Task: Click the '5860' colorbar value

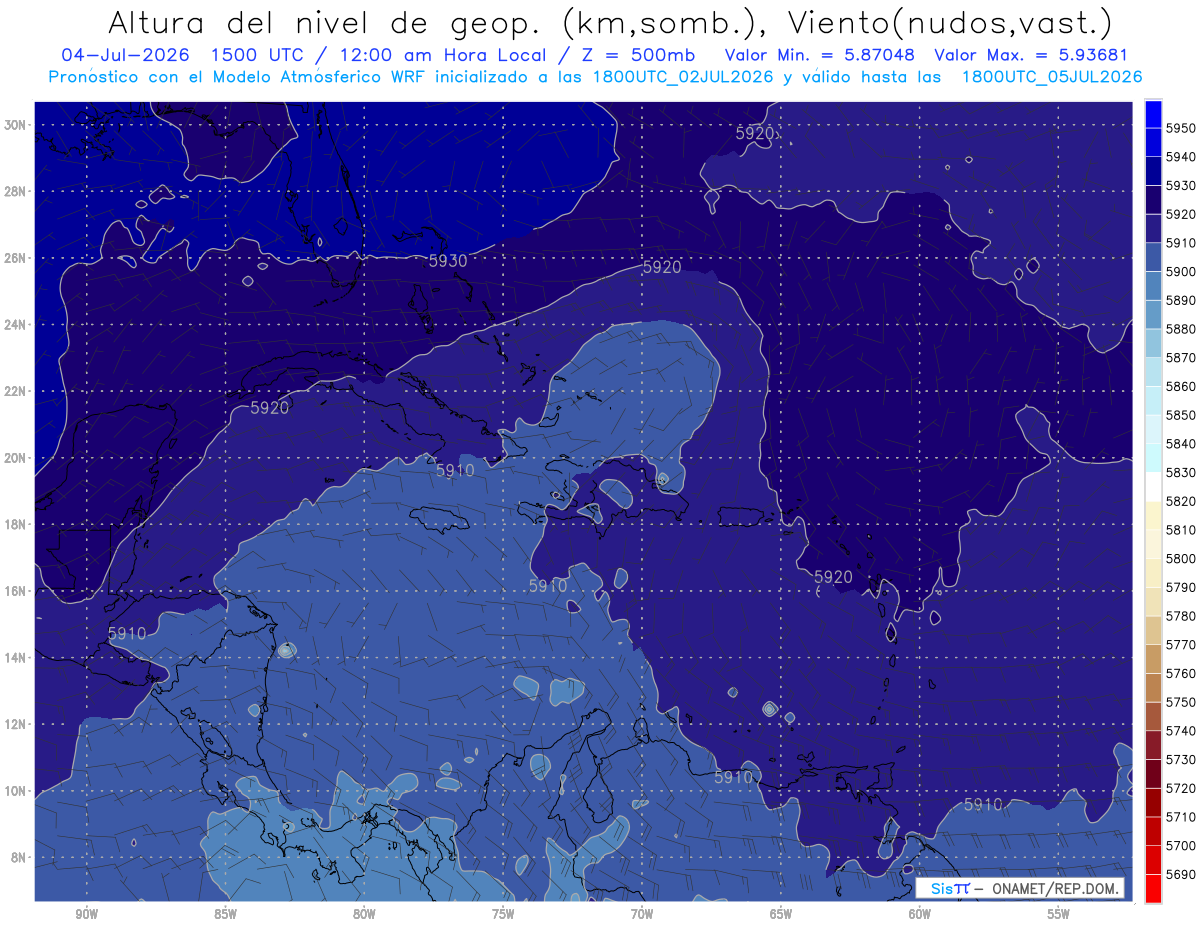Action: point(1180,386)
